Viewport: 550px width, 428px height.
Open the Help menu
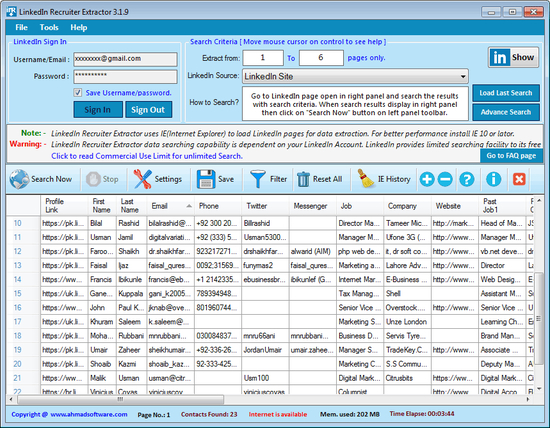[79, 27]
